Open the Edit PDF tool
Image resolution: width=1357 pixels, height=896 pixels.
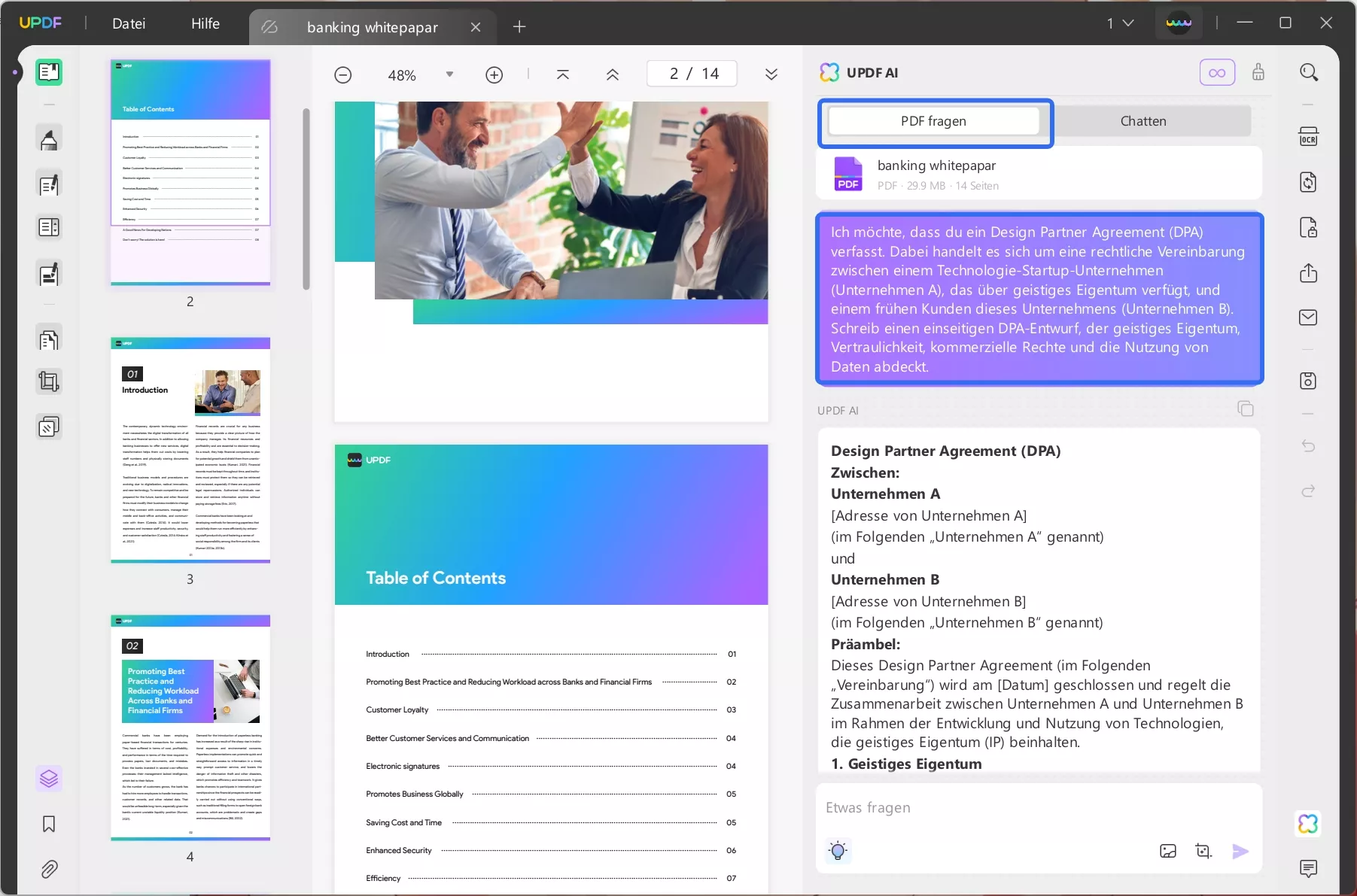[x=49, y=184]
